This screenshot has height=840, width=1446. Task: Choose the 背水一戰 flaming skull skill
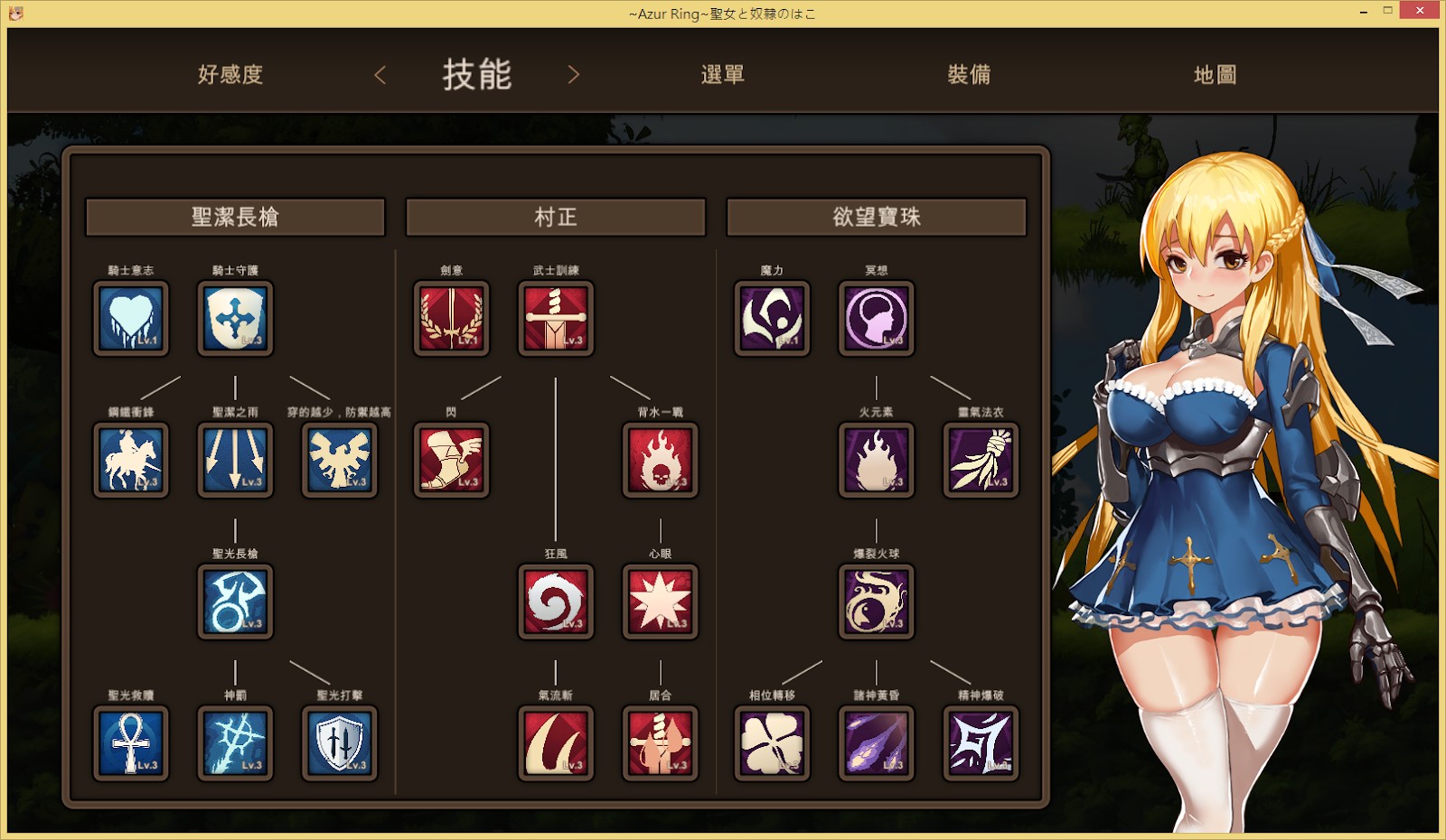coord(661,460)
